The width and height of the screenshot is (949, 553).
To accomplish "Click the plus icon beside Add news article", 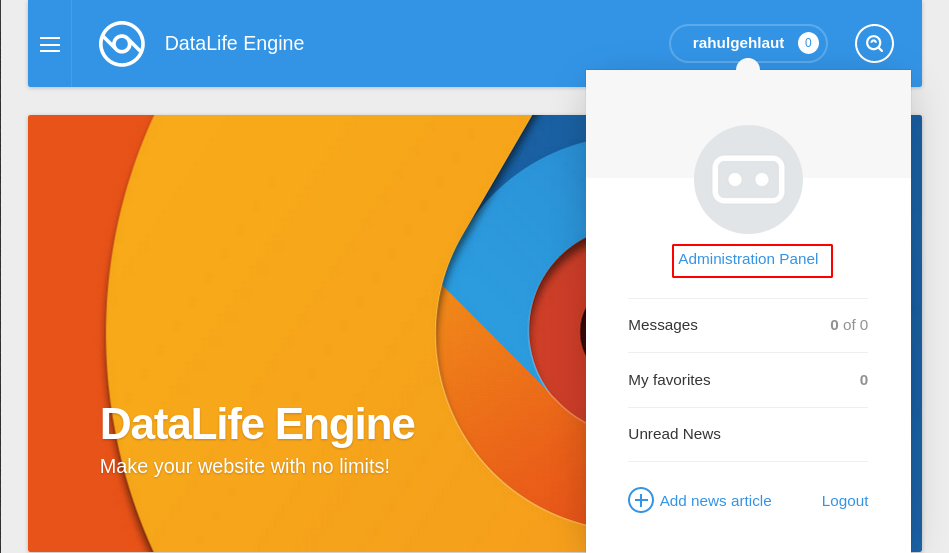I will point(640,500).
